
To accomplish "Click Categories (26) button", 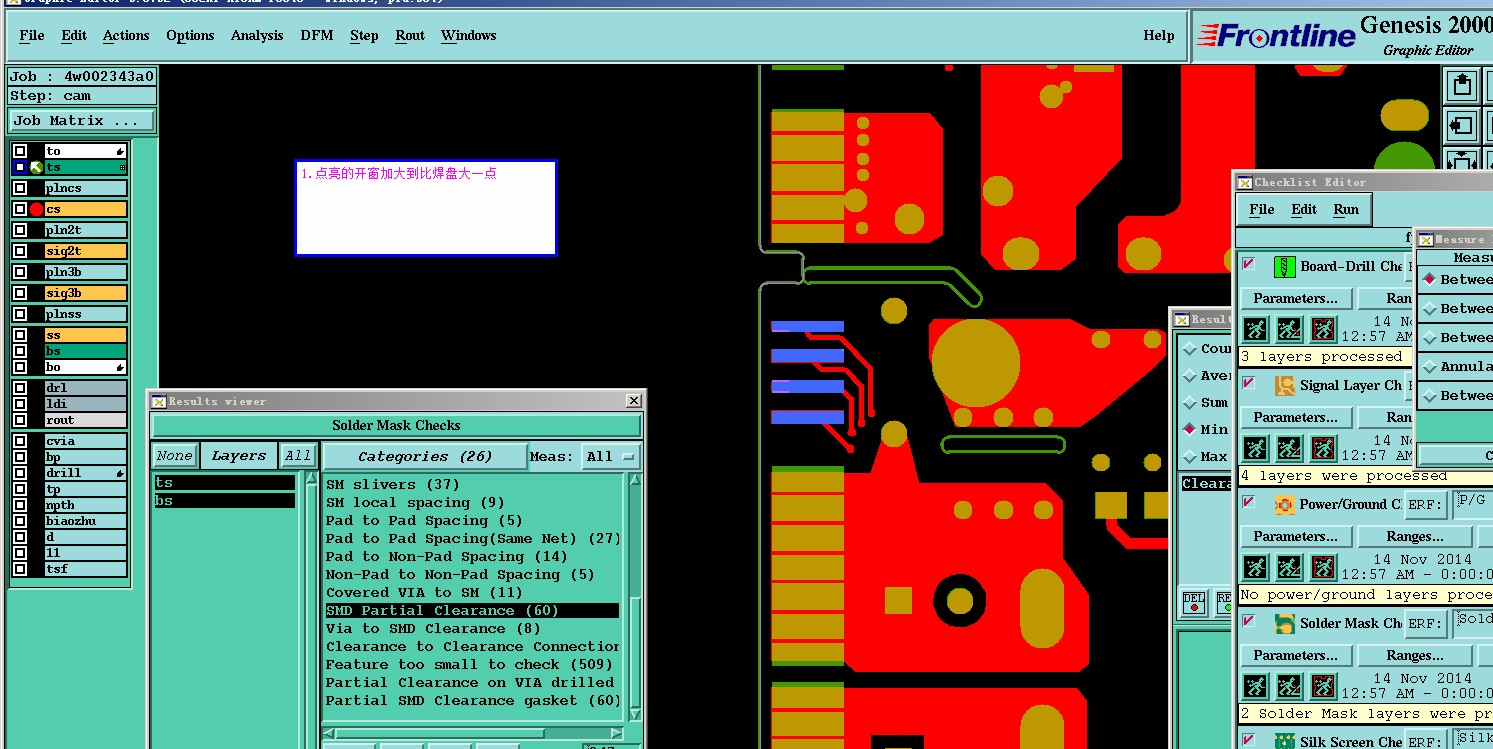I will tap(425, 456).
